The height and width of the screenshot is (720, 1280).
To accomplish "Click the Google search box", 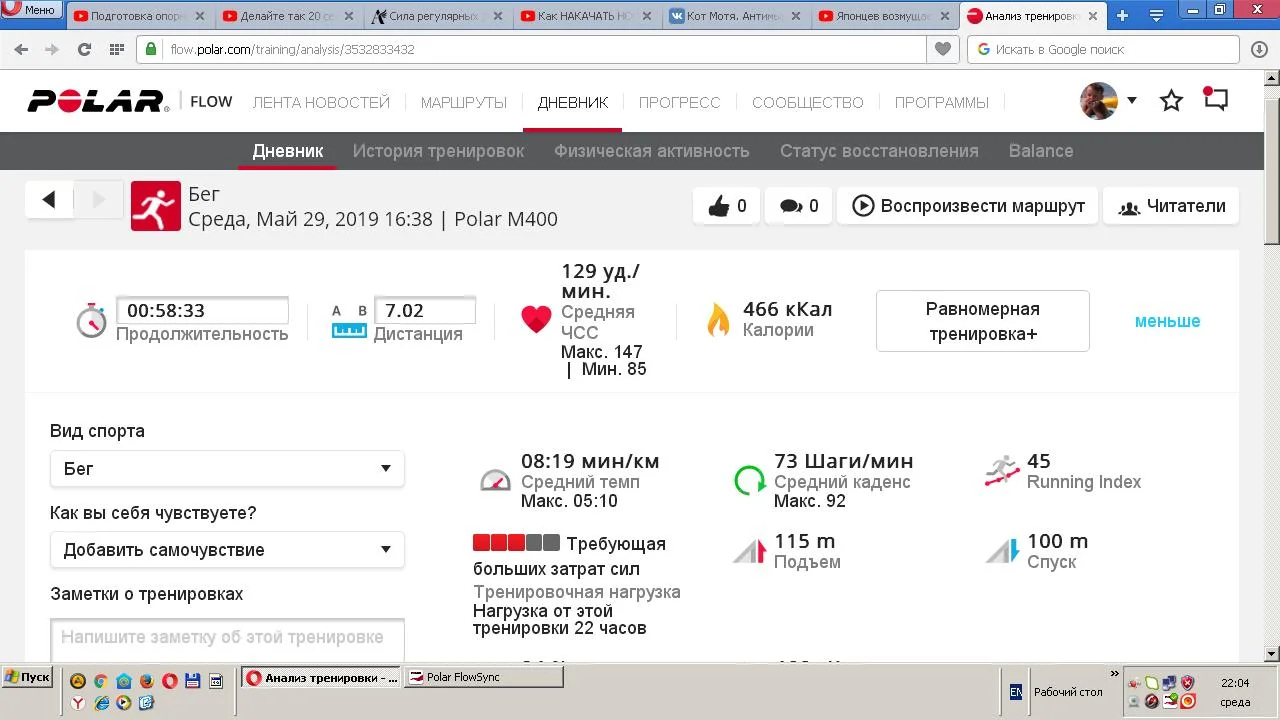I will 1103,49.
